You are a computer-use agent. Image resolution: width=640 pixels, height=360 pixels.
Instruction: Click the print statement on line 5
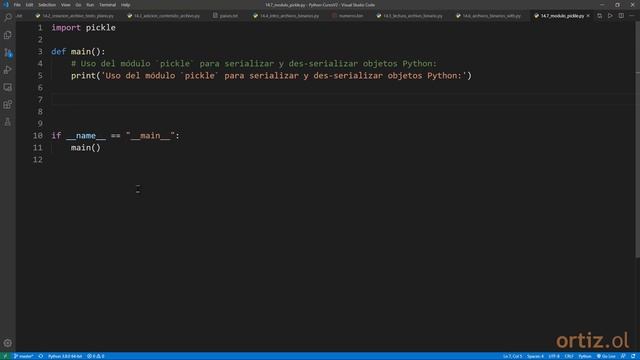271,76
